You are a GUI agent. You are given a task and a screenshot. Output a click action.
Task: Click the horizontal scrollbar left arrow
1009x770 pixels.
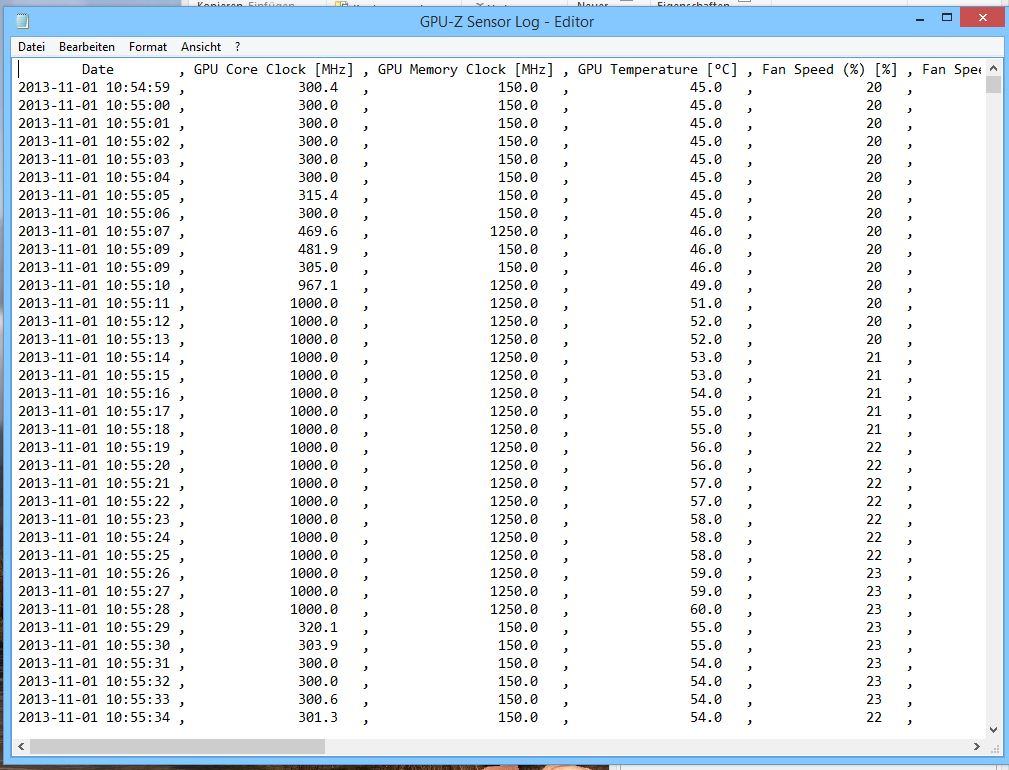click(21, 746)
